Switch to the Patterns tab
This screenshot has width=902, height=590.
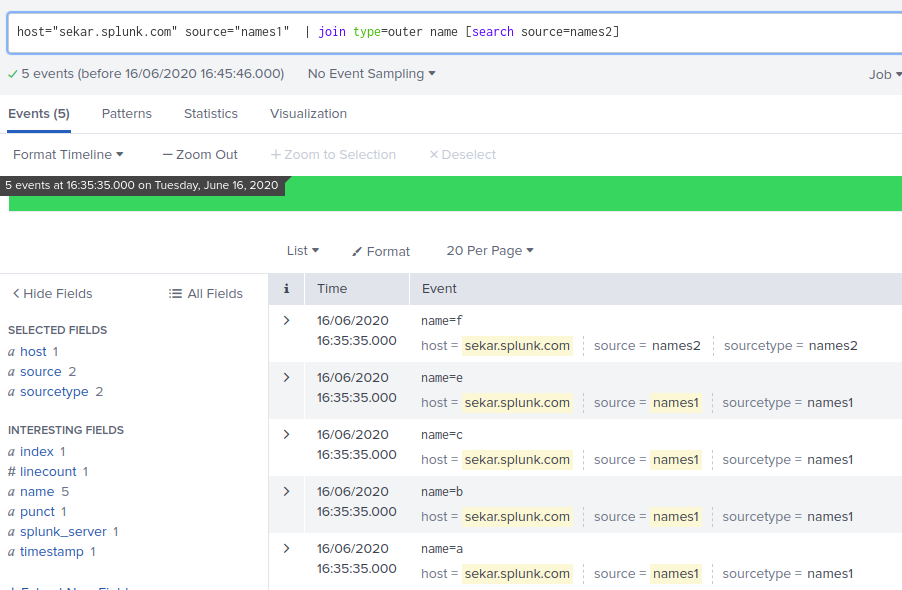pos(127,114)
